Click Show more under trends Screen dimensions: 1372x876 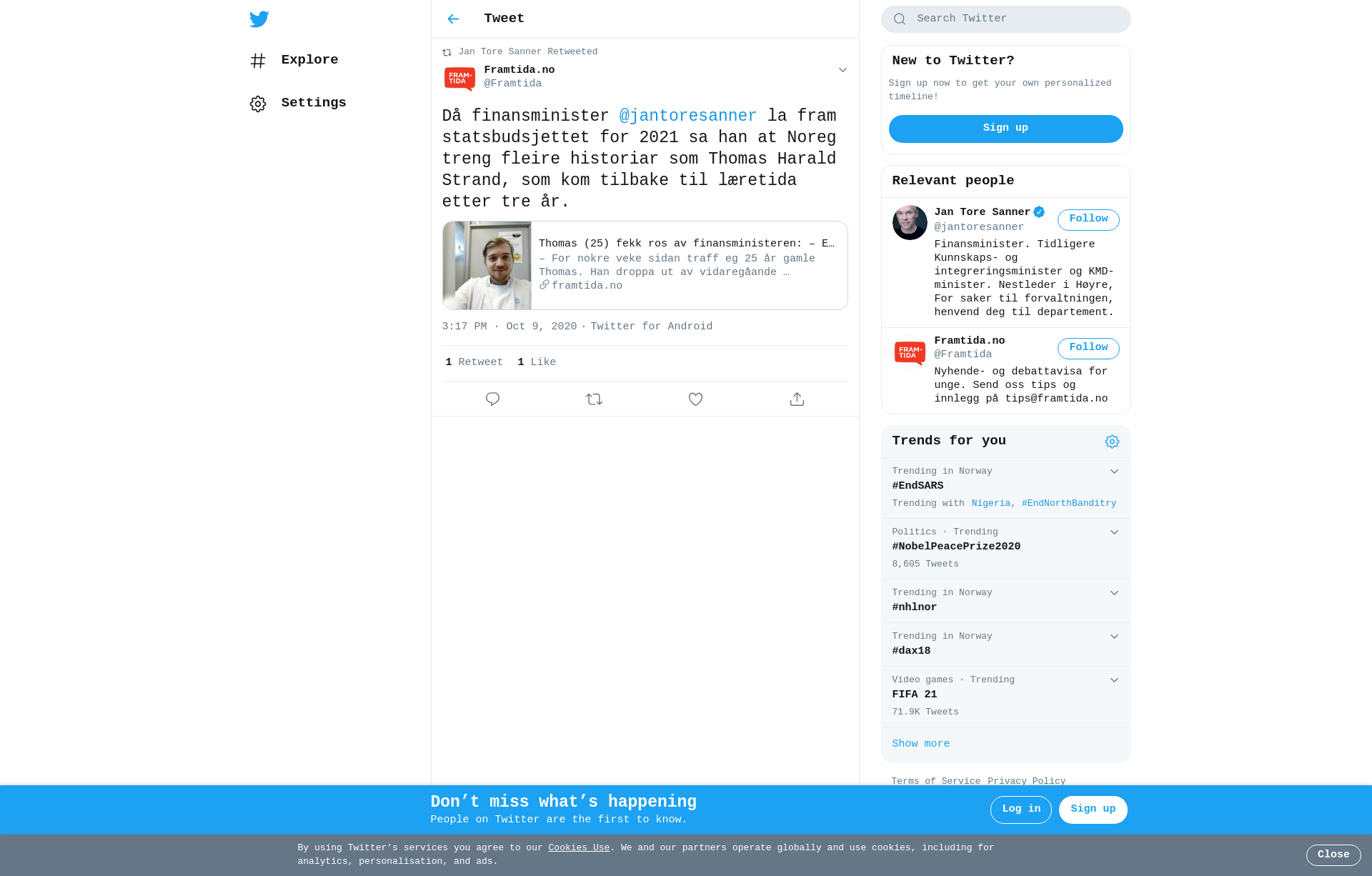920,744
